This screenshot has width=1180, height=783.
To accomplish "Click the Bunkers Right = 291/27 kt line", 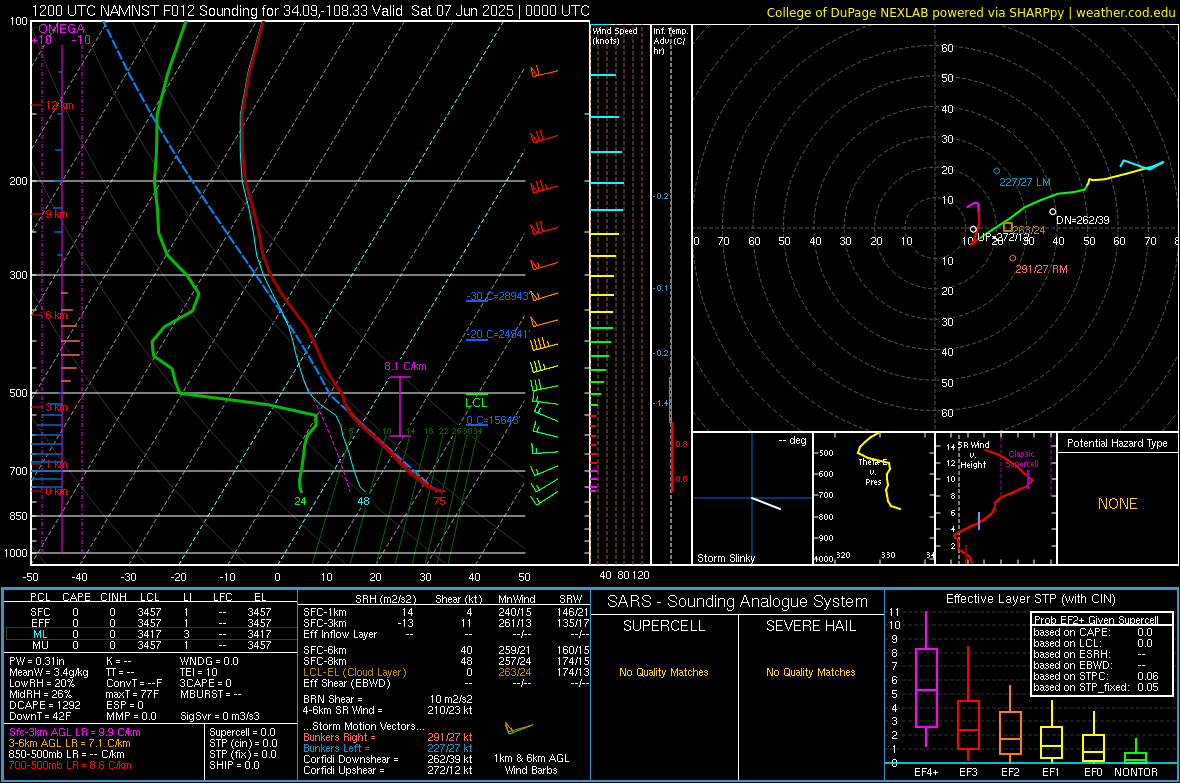I will click(388, 737).
